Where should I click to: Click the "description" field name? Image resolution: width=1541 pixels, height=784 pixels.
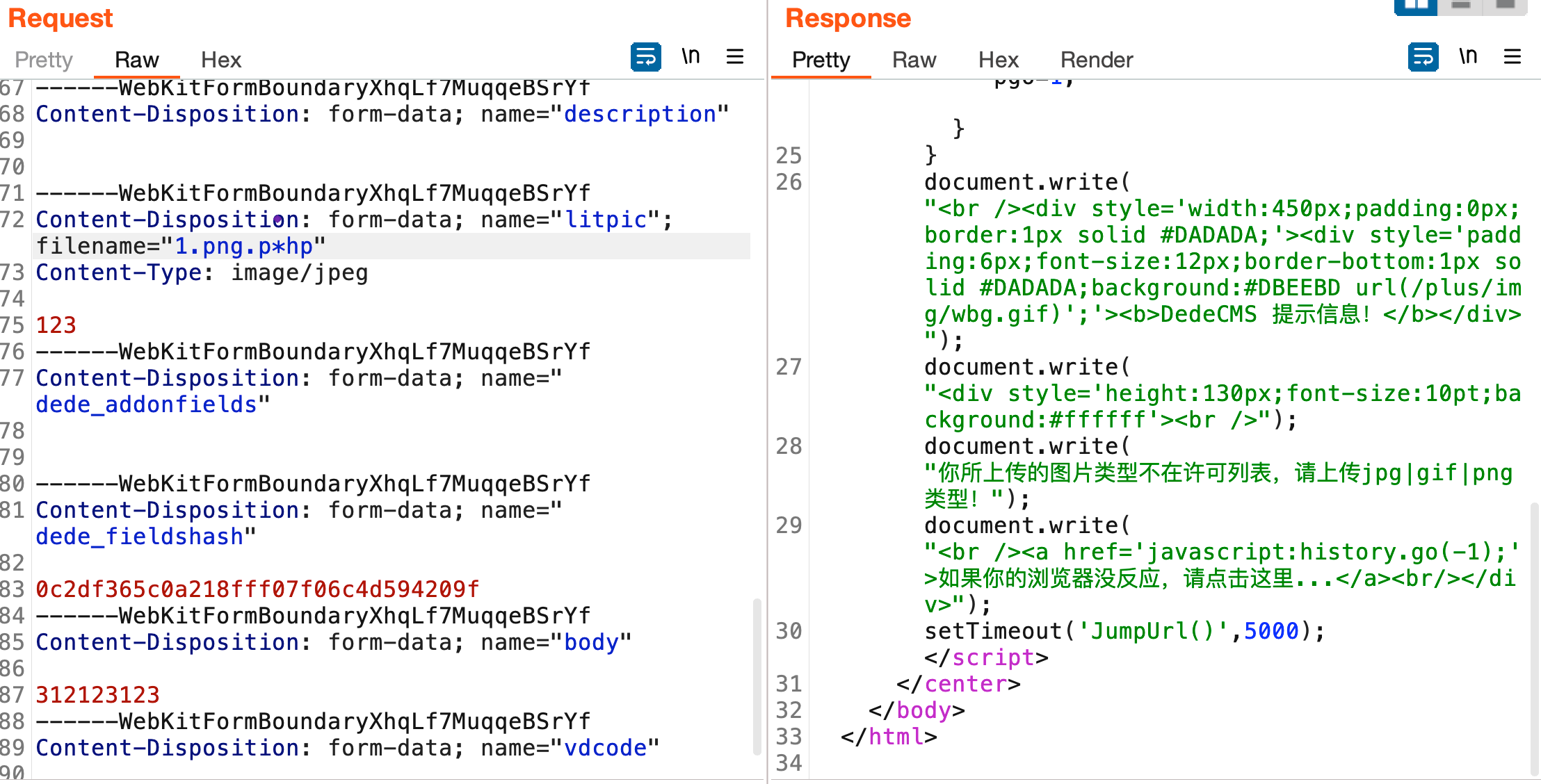coord(640,114)
